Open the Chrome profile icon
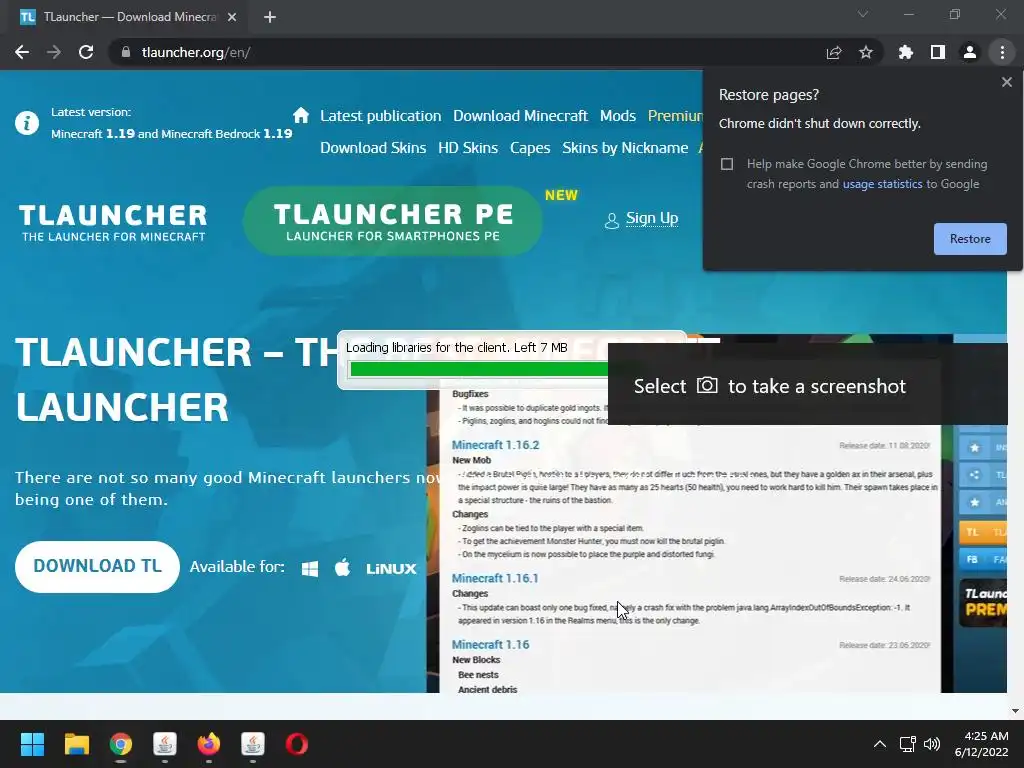The width and height of the screenshot is (1024, 768). (x=969, y=52)
